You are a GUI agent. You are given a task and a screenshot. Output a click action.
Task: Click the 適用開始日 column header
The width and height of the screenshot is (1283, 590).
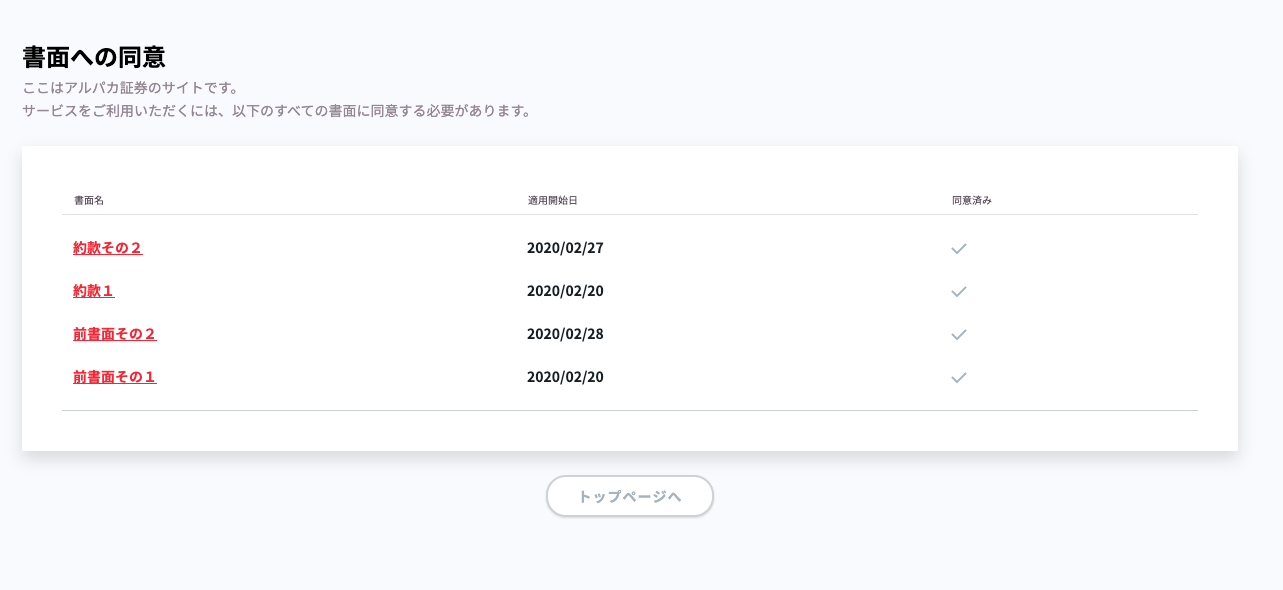(x=553, y=200)
